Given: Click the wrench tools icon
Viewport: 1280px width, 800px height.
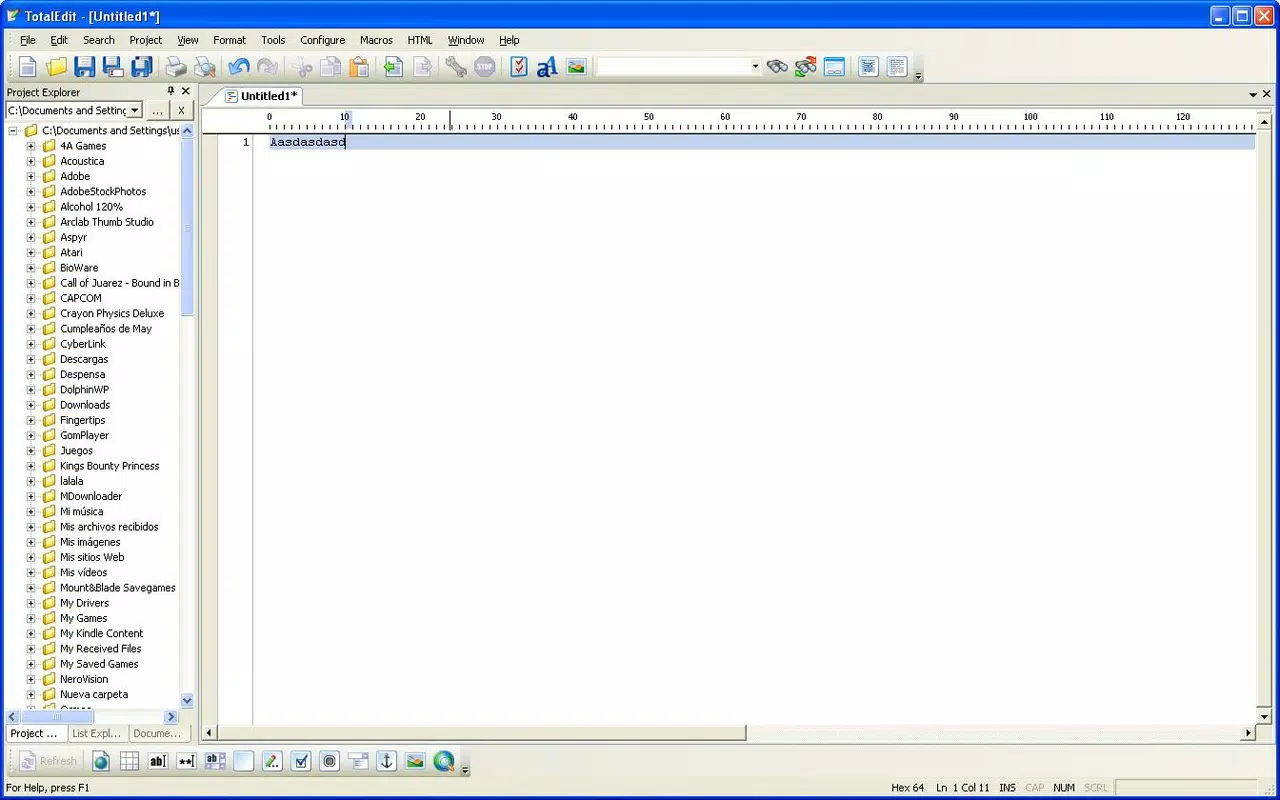Looking at the screenshot, I should 456,67.
